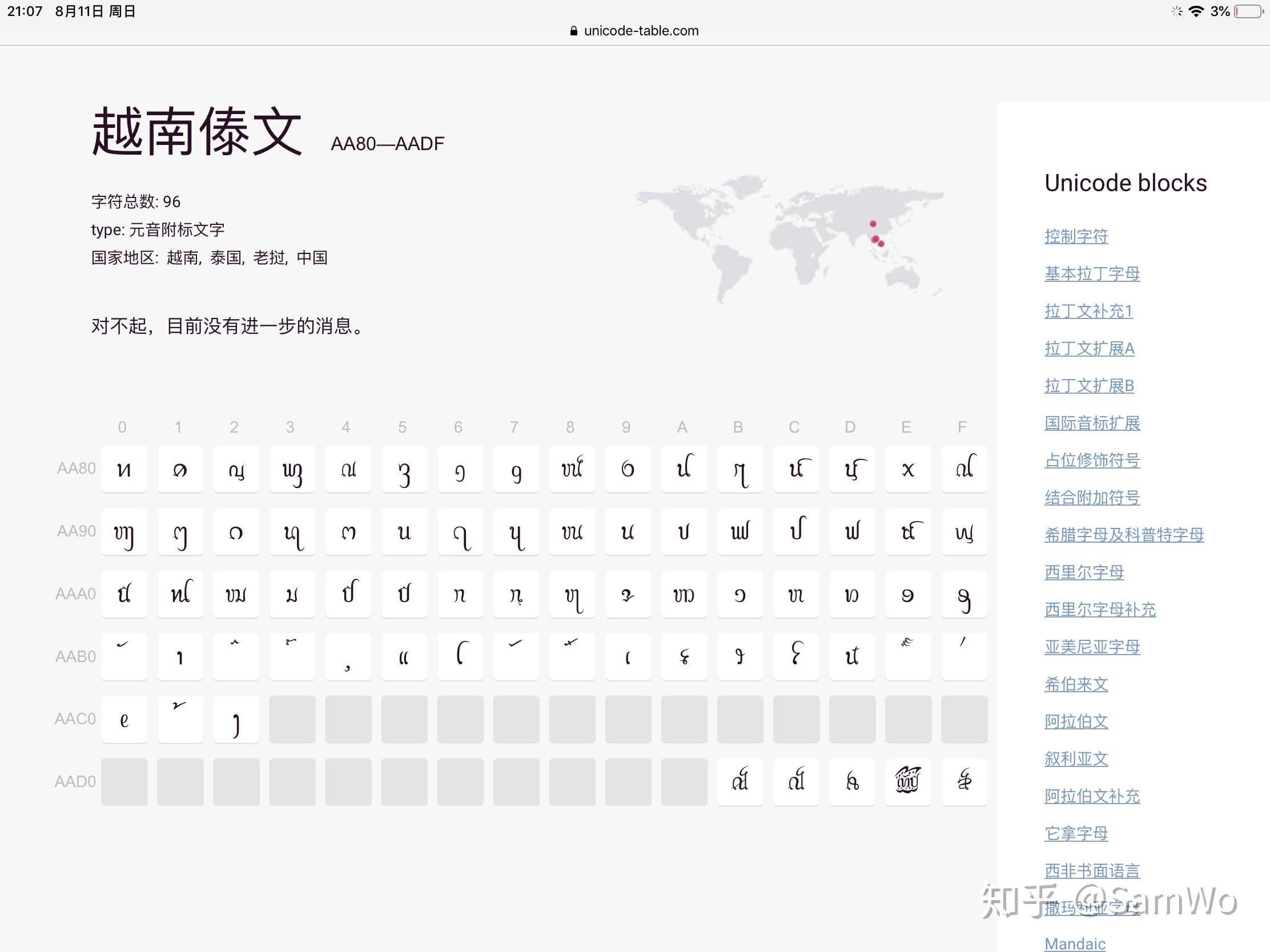The width and height of the screenshot is (1270, 952).
Task: Open the character at AABD
Action: (852, 656)
